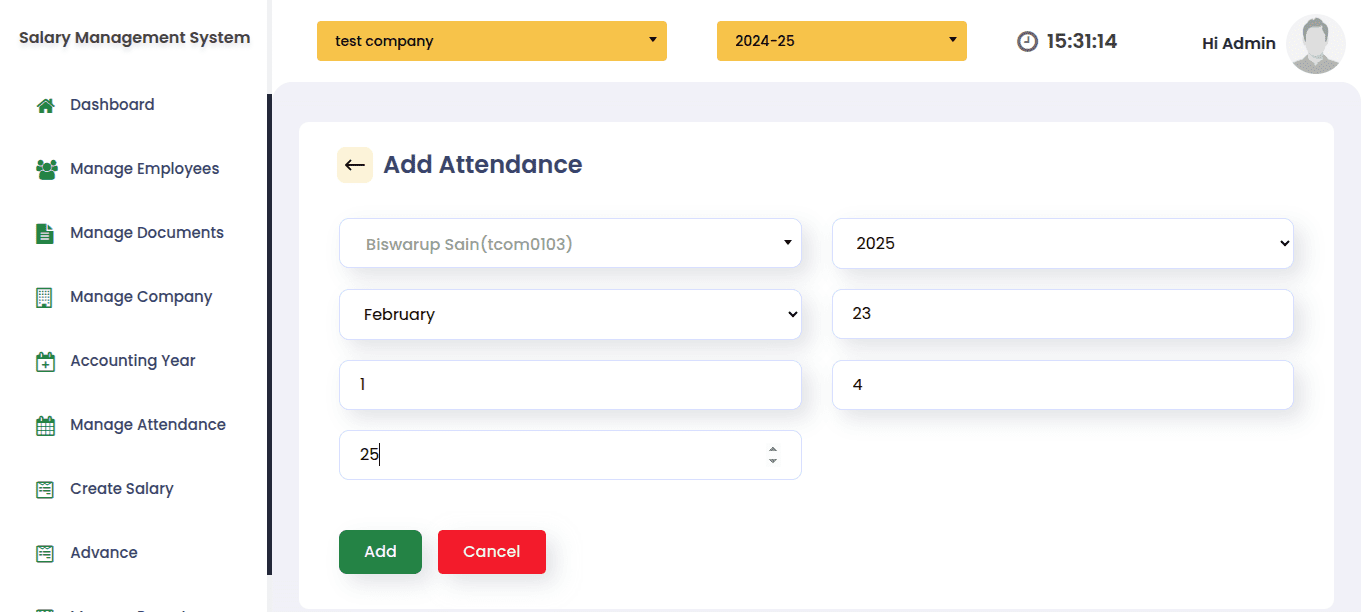Open the test company dropdown

click(x=491, y=41)
